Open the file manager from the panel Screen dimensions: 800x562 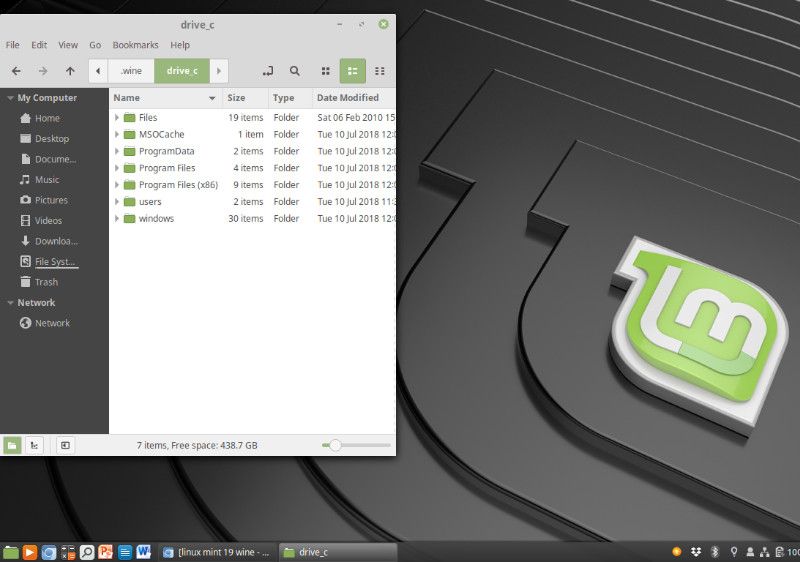[x=11, y=552]
